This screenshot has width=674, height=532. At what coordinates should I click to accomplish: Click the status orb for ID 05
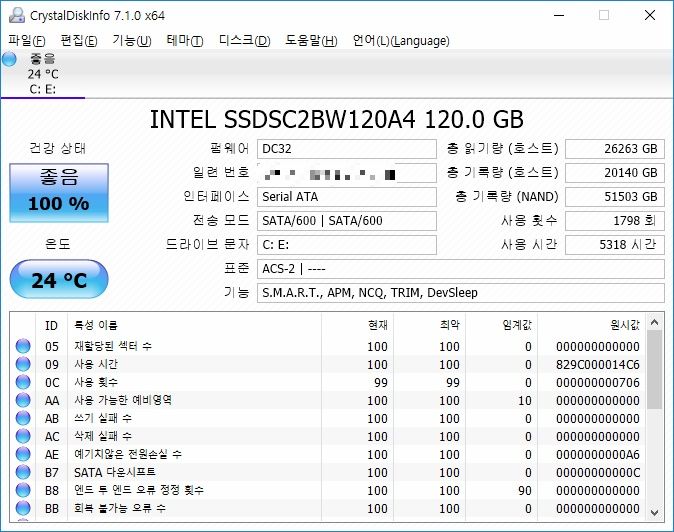[x=23, y=346]
